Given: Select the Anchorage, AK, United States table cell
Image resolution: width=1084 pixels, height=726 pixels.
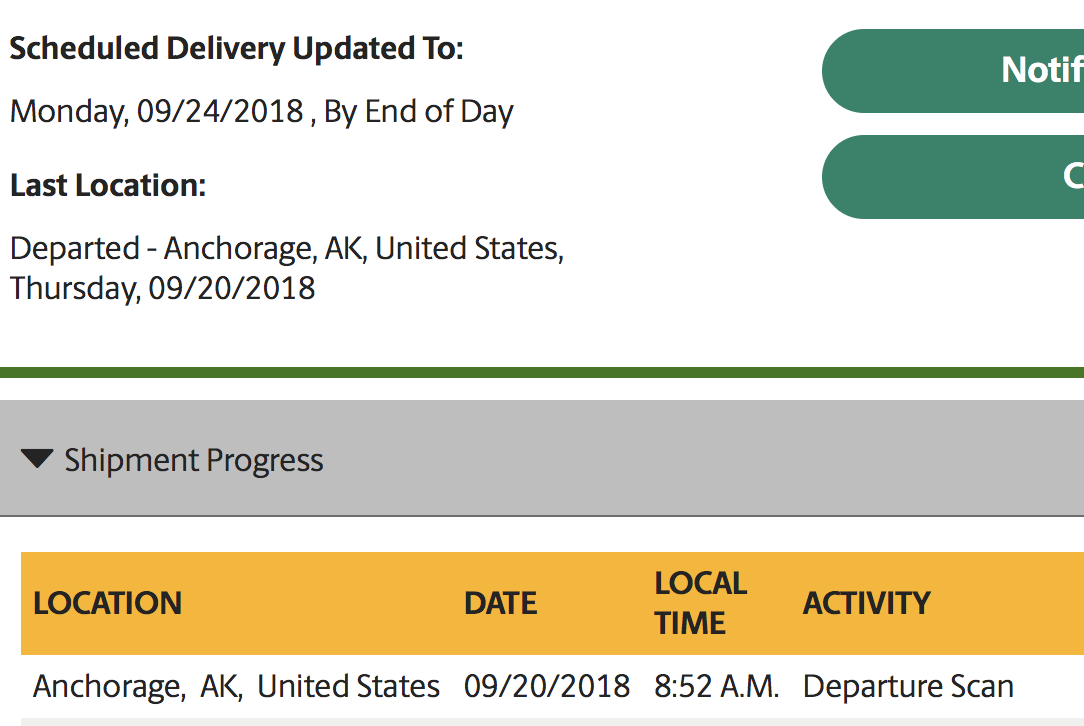Looking at the screenshot, I should tap(236, 687).
